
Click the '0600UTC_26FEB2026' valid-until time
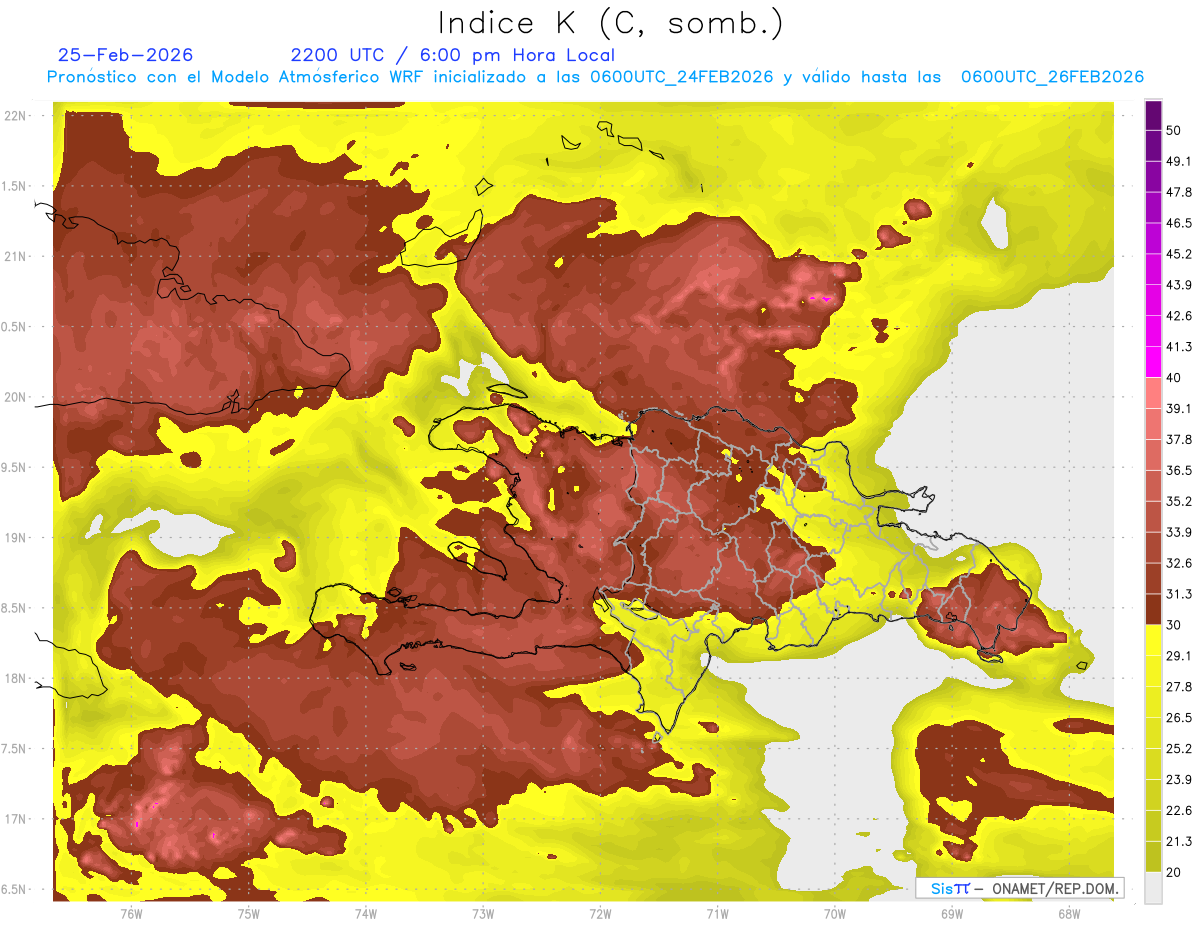point(1052,77)
